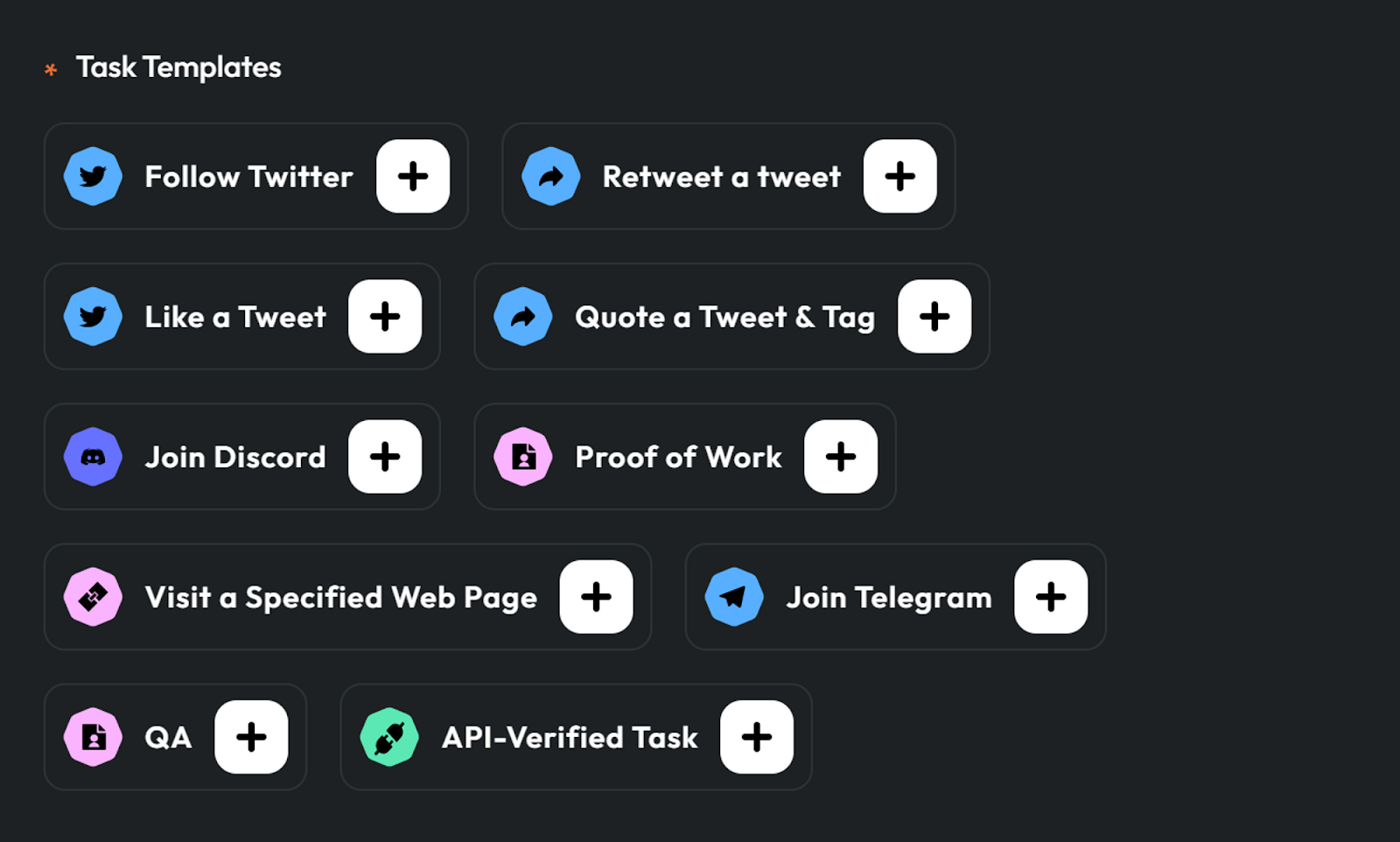The width and height of the screenshot is (1400, 842).
Task: Add the Proof of Work task
Action: 841,456
